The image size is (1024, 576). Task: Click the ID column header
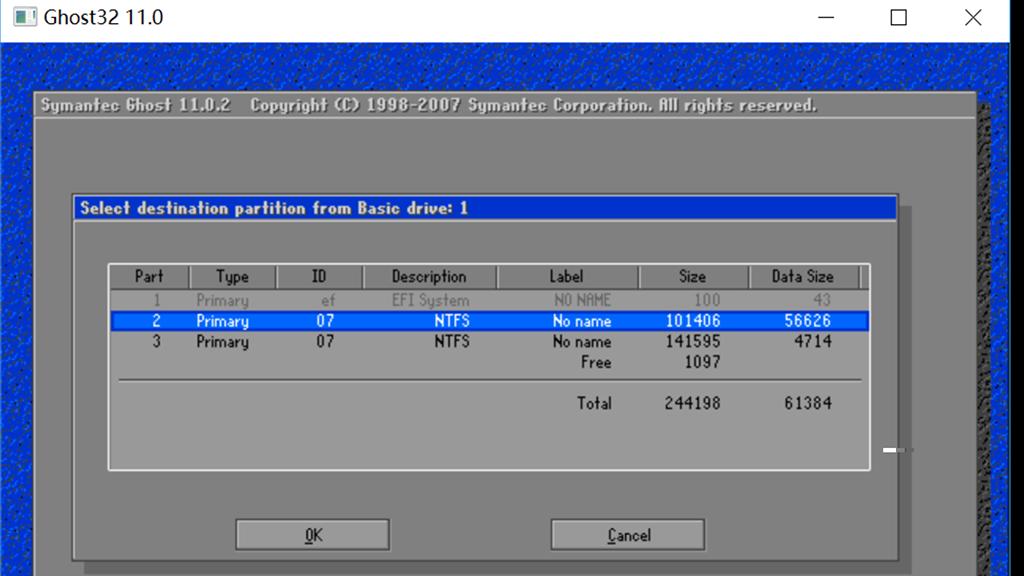pyautogui.click(x=318, y=276)
